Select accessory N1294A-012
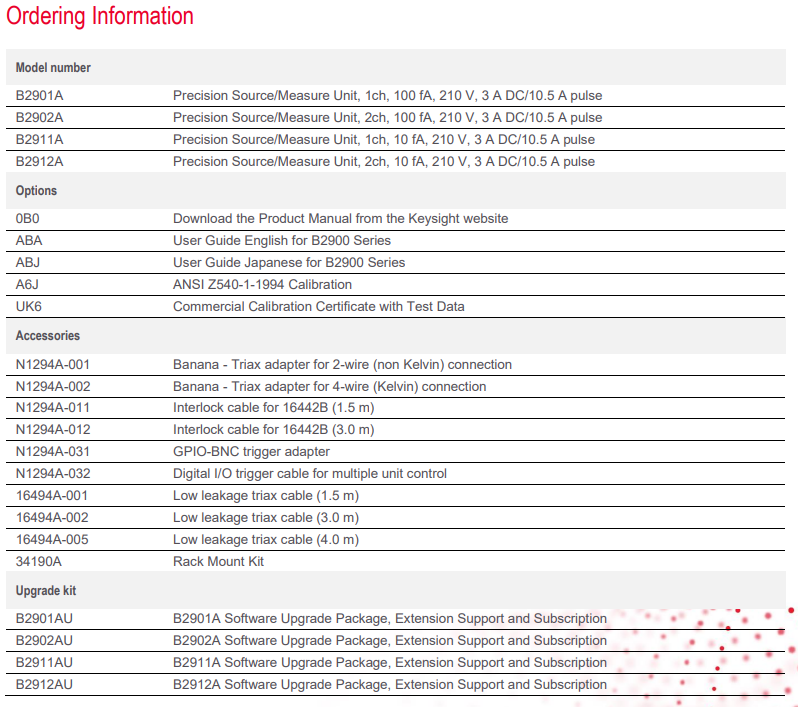This screenshot has height=707, width=798. click(x=53, y=430)
